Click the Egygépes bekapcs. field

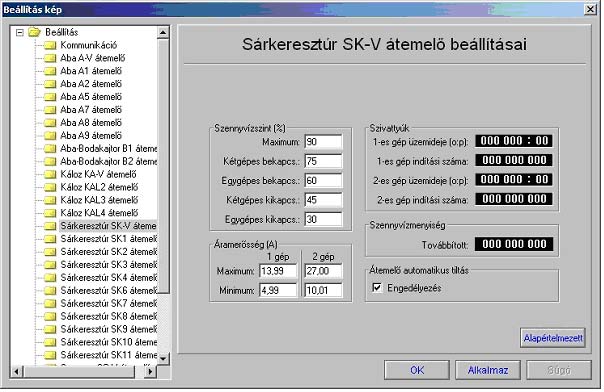point(323,180)
